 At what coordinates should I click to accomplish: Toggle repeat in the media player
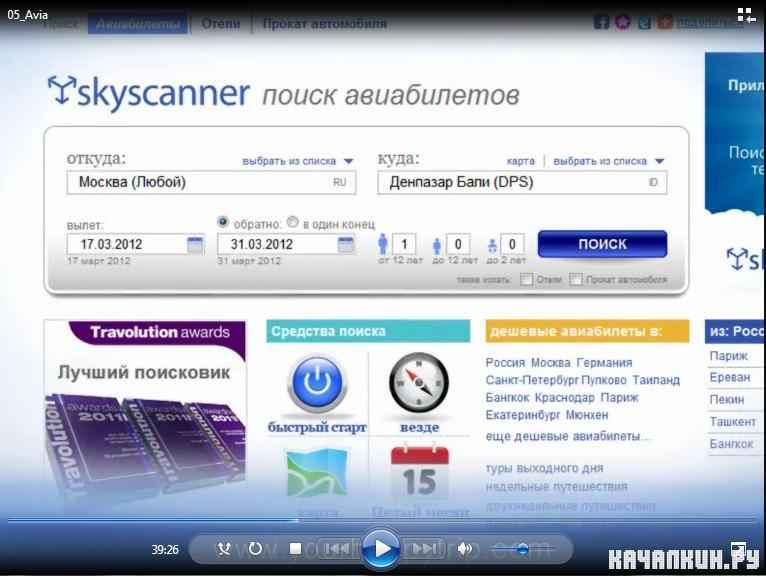255,549
